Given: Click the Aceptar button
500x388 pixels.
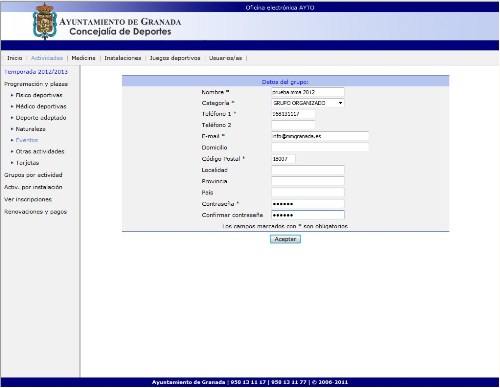Looking at the screenshot, I should pyautogui.click(x=285, y=239).
